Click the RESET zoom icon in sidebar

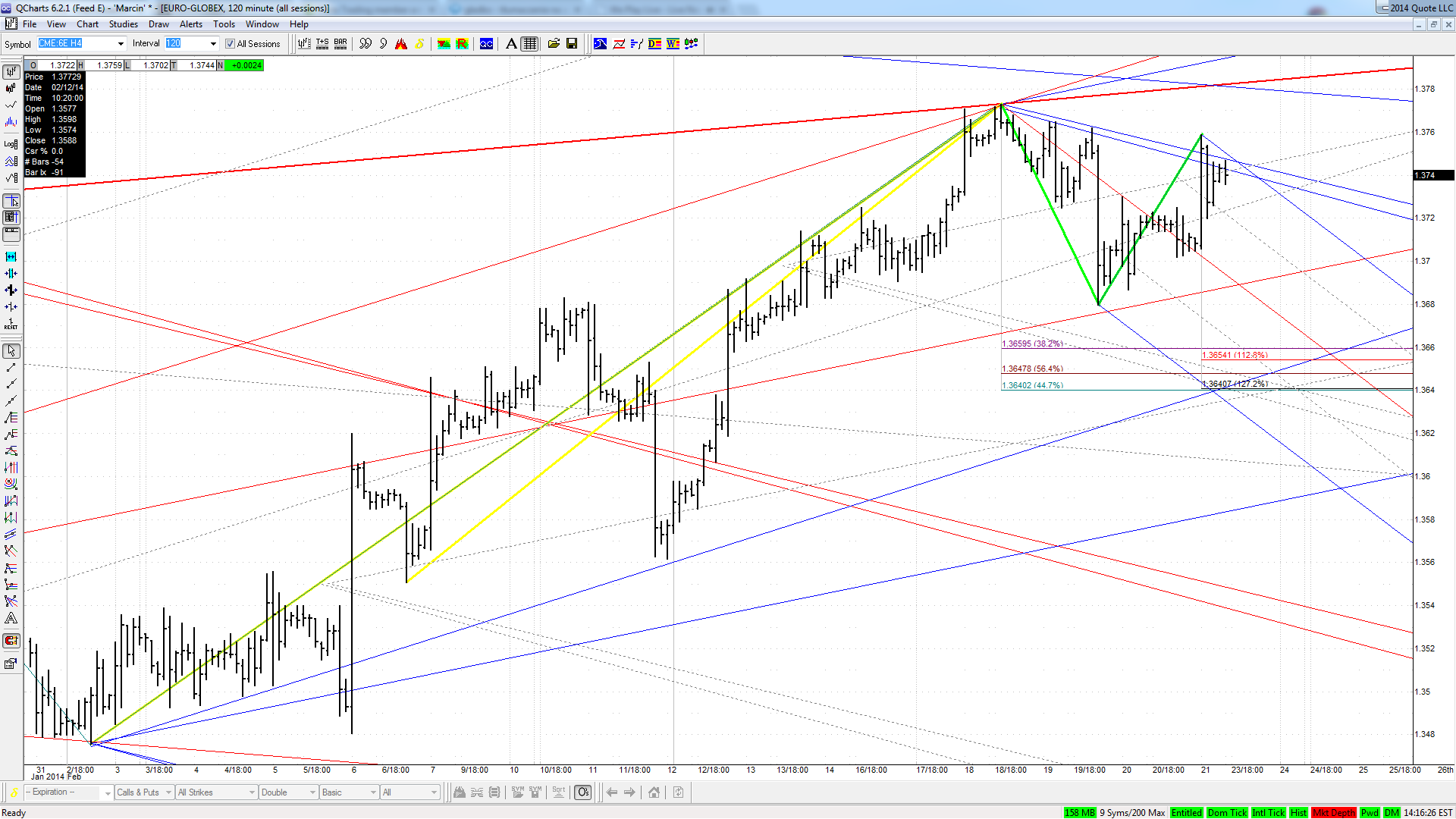[x=11, y=324]
